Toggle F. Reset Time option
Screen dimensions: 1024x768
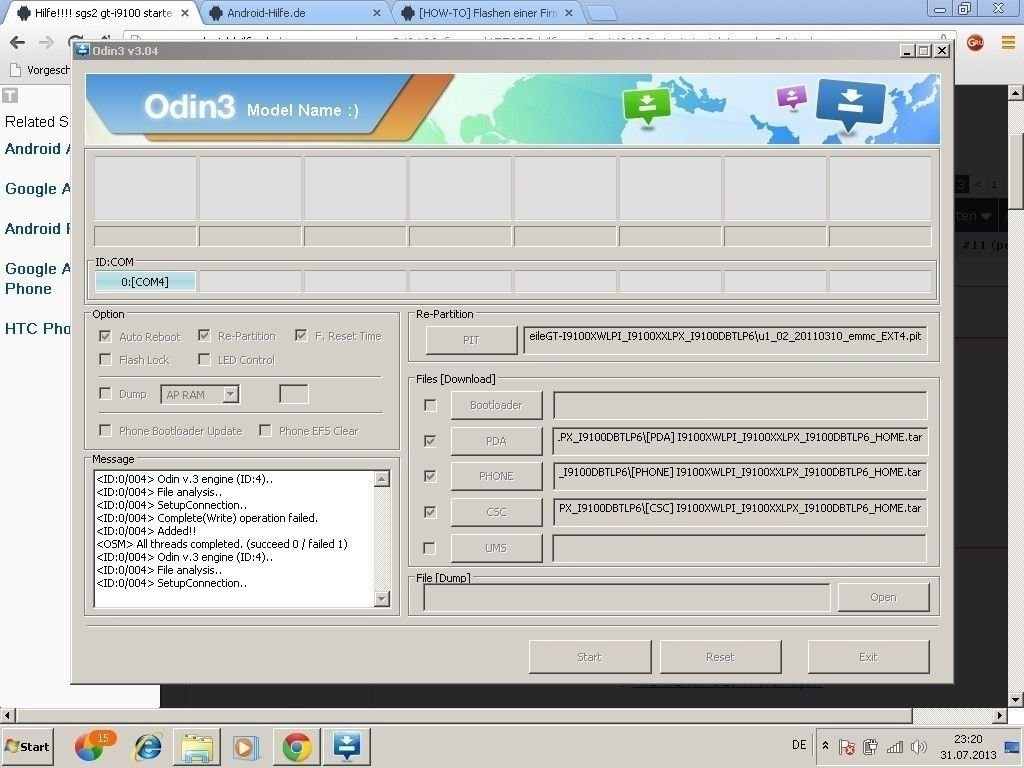coord(301,335)
